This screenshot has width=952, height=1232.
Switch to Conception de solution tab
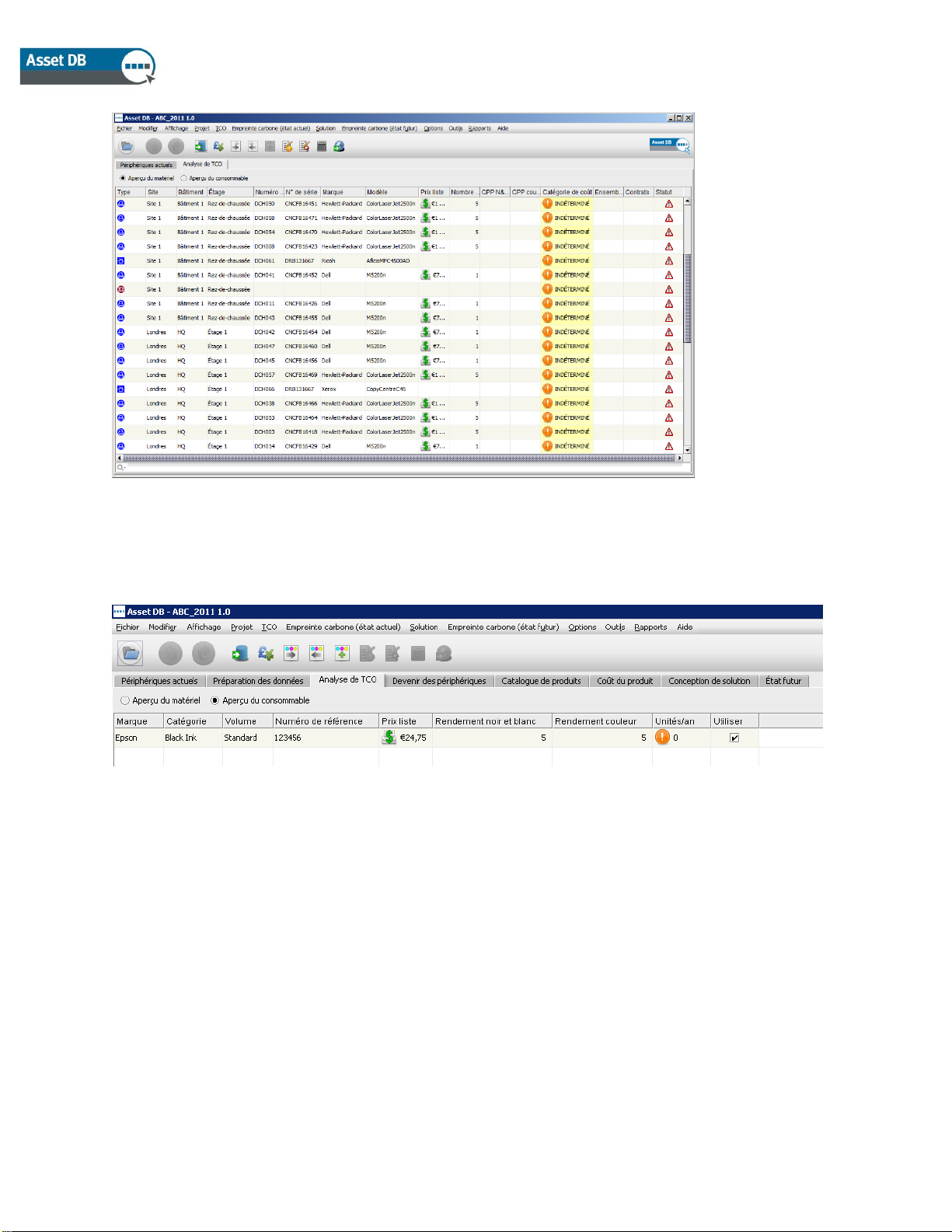click(x=710, y=681)
